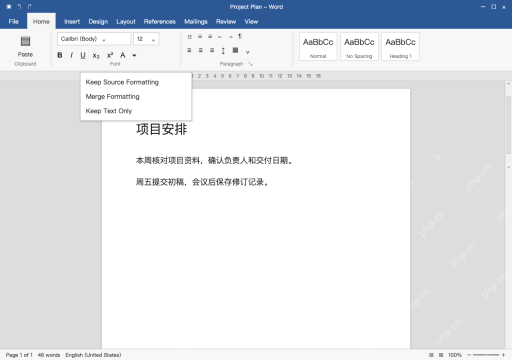Viewport: 512px width, 360px height.
Task: Click the Paste clipboard icon
Action: [x=25, y=41]
